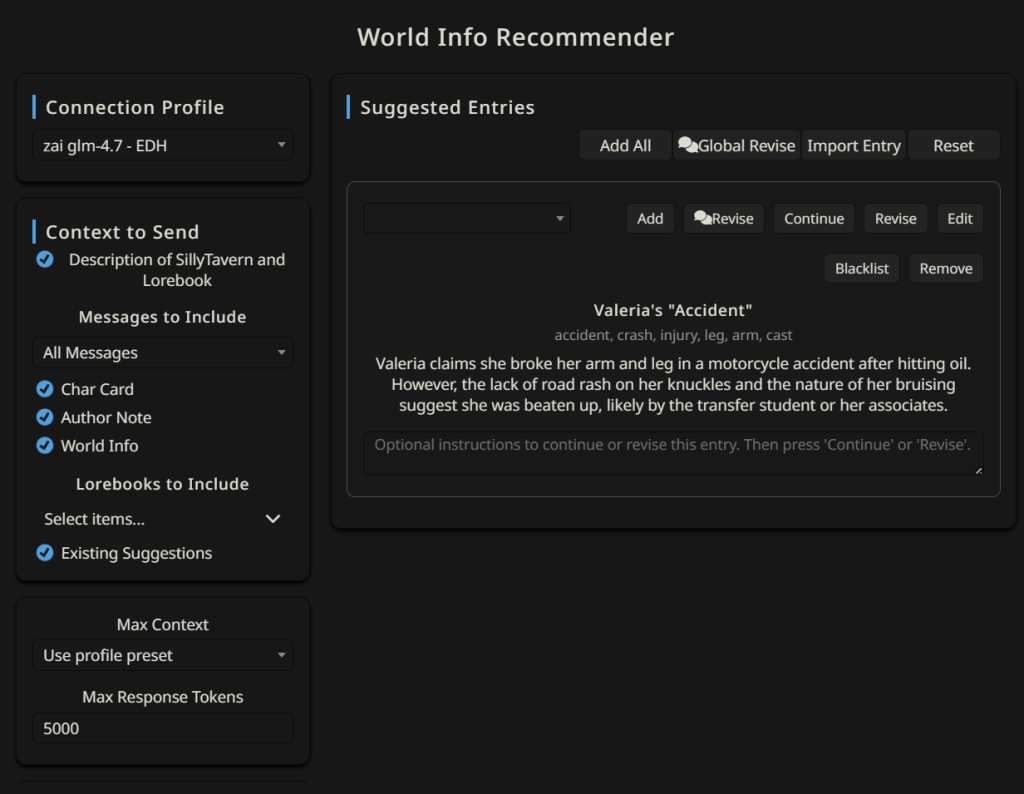Open the empty lorebook selector on entry
The width and height of the screenshot is (1024, 794).
(x=467, y=219)
